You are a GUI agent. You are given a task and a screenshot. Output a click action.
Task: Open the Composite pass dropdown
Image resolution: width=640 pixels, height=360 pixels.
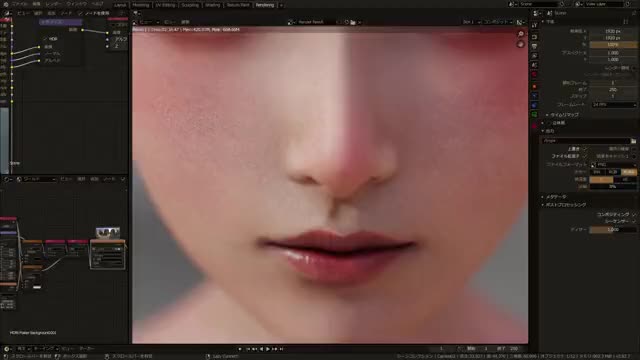pyautogui.click(x=497, y=22)
